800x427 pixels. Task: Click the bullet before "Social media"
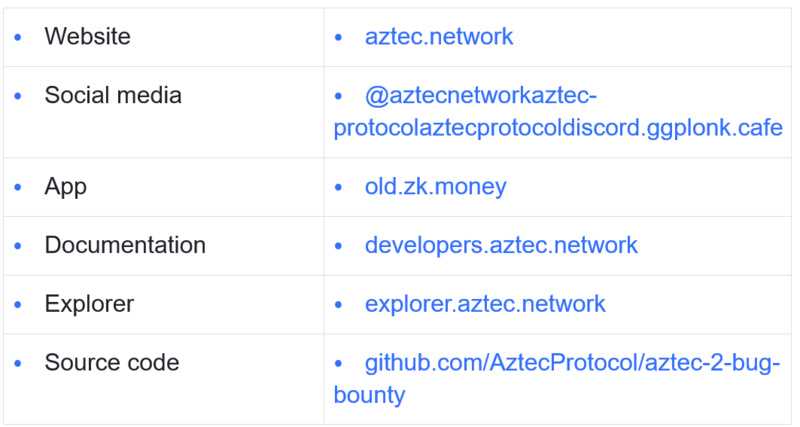tap(18, 97)
